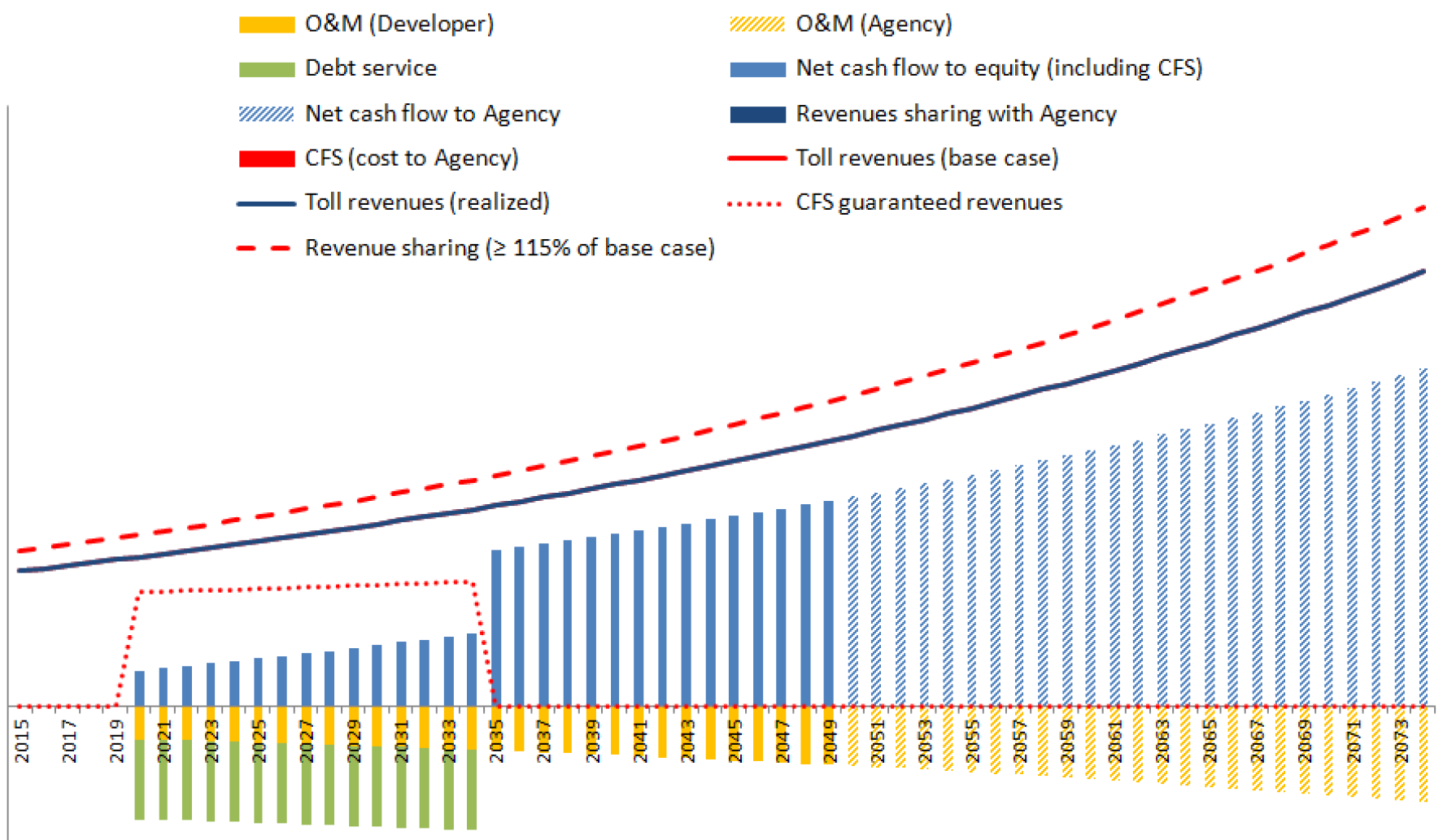This screenshot has height=840, width=1456.
Task: Click the 2069 axis year label
Action: [x=1306, y=741]
